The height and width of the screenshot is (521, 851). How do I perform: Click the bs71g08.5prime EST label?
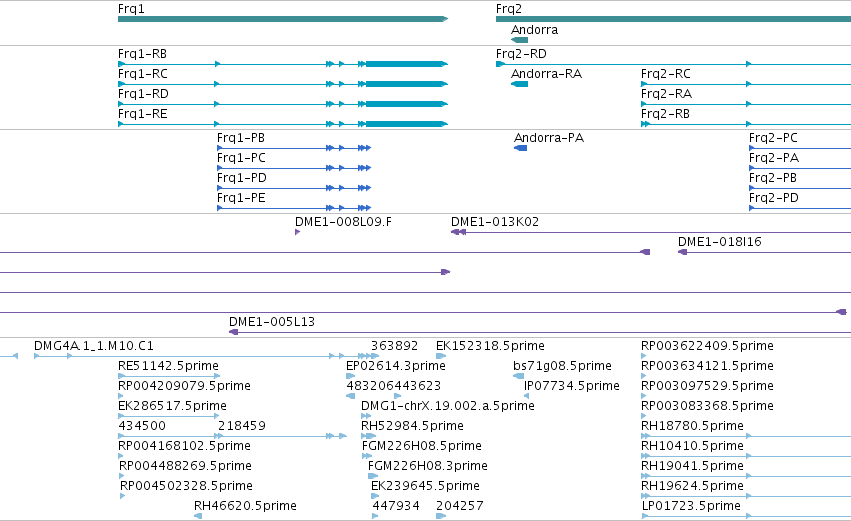click(562, 366)
